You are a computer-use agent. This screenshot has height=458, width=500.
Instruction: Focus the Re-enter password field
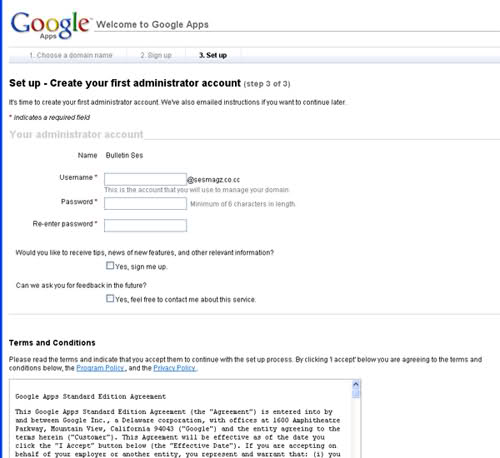coord(145,225)
